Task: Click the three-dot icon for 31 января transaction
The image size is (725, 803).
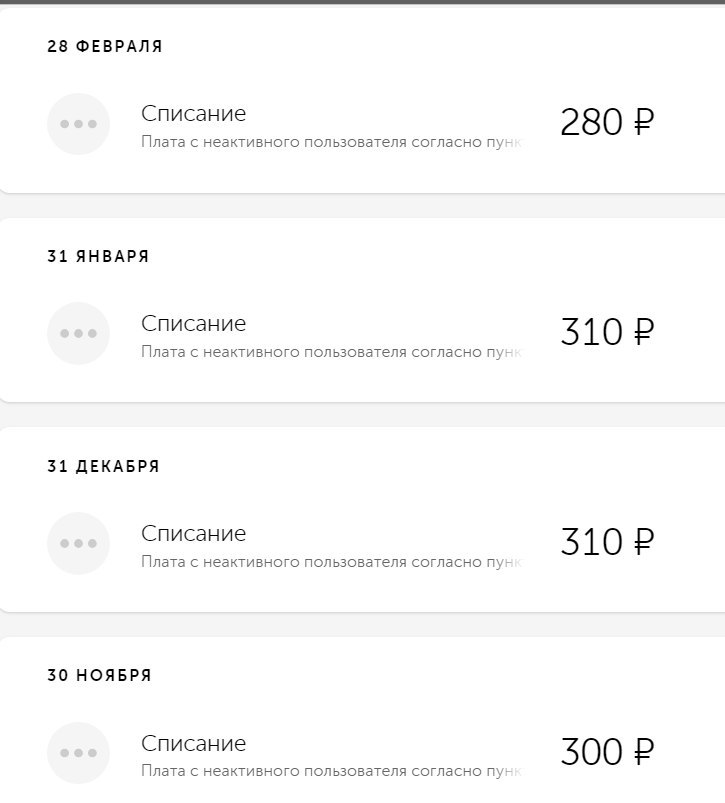Action: point(78,333)
